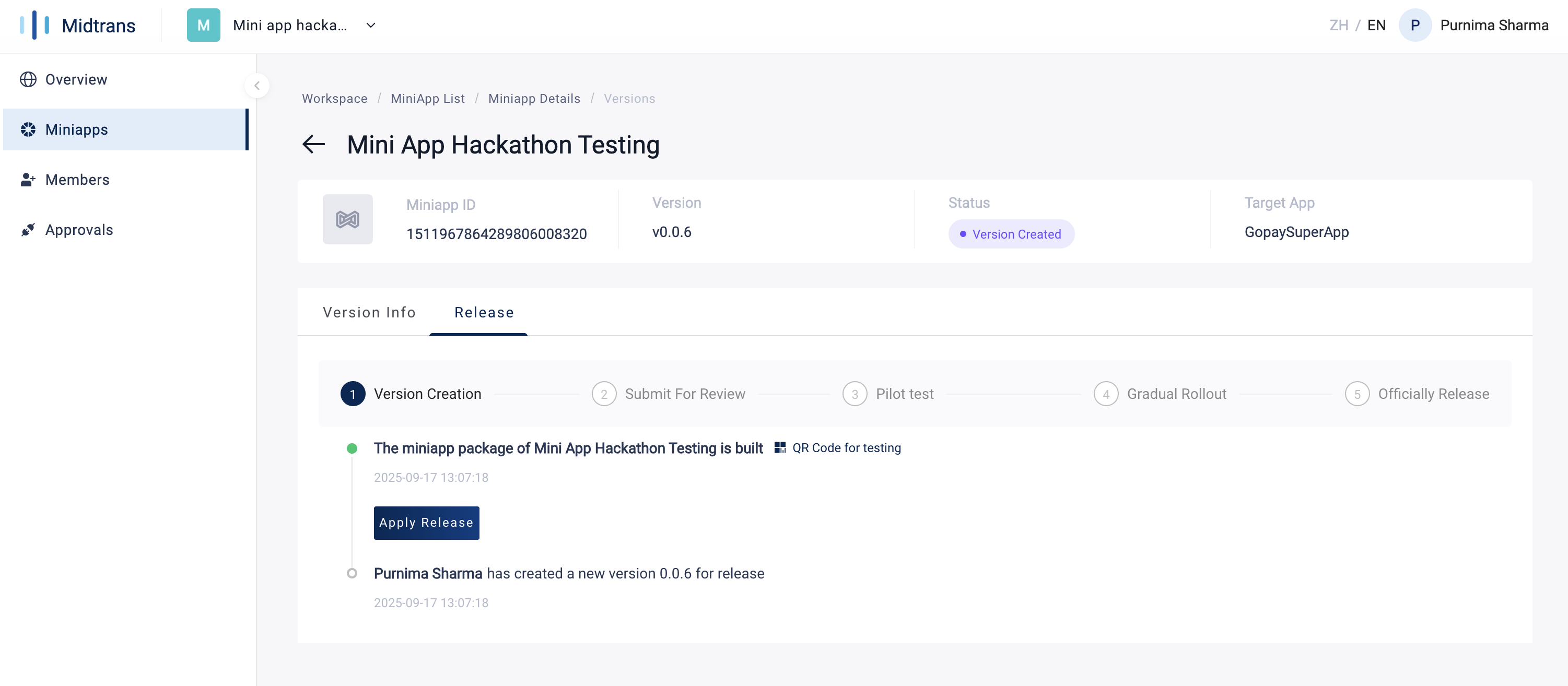Go to Miniapp Details breadcrumb
1568x686 pixels.
click(x=534, y=99)
